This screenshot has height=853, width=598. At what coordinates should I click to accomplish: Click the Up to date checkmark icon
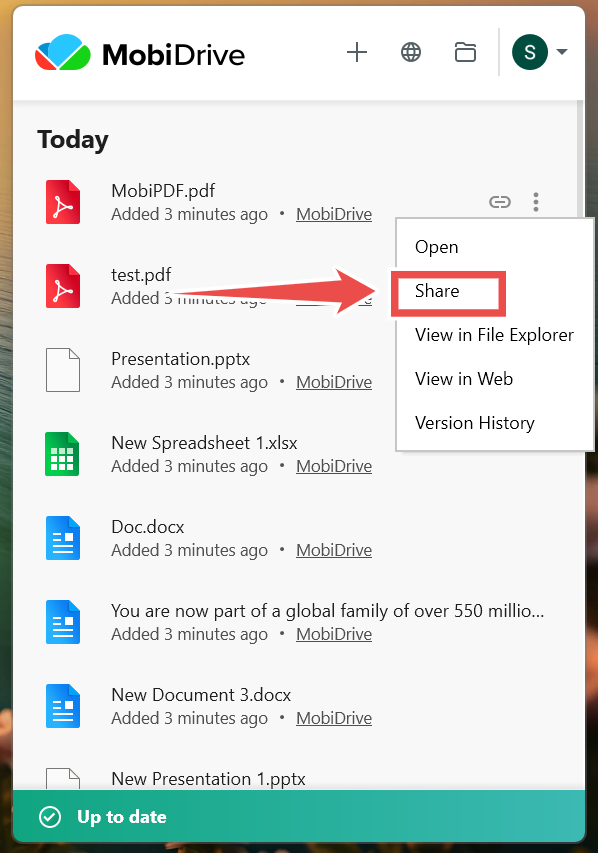pyautogui.click(x=50, y=817)
